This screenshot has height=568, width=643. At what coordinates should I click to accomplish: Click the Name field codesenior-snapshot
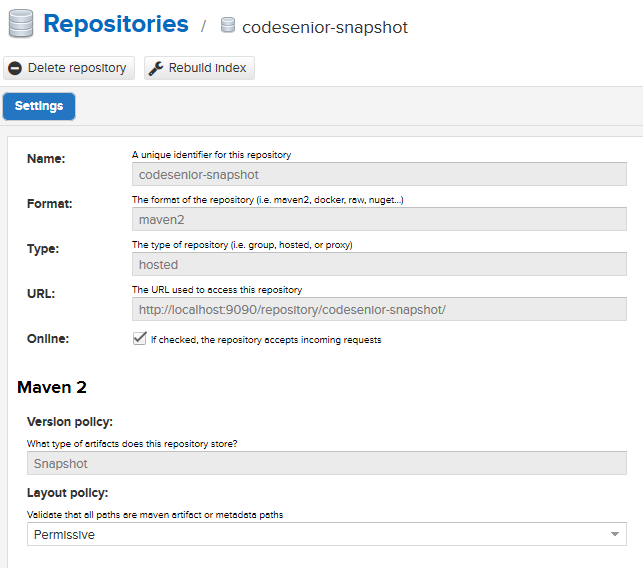(x=379, y=174)
